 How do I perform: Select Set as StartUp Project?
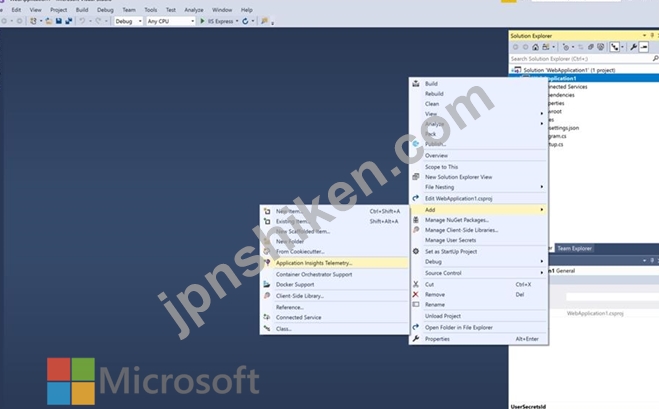click(478, 251)
